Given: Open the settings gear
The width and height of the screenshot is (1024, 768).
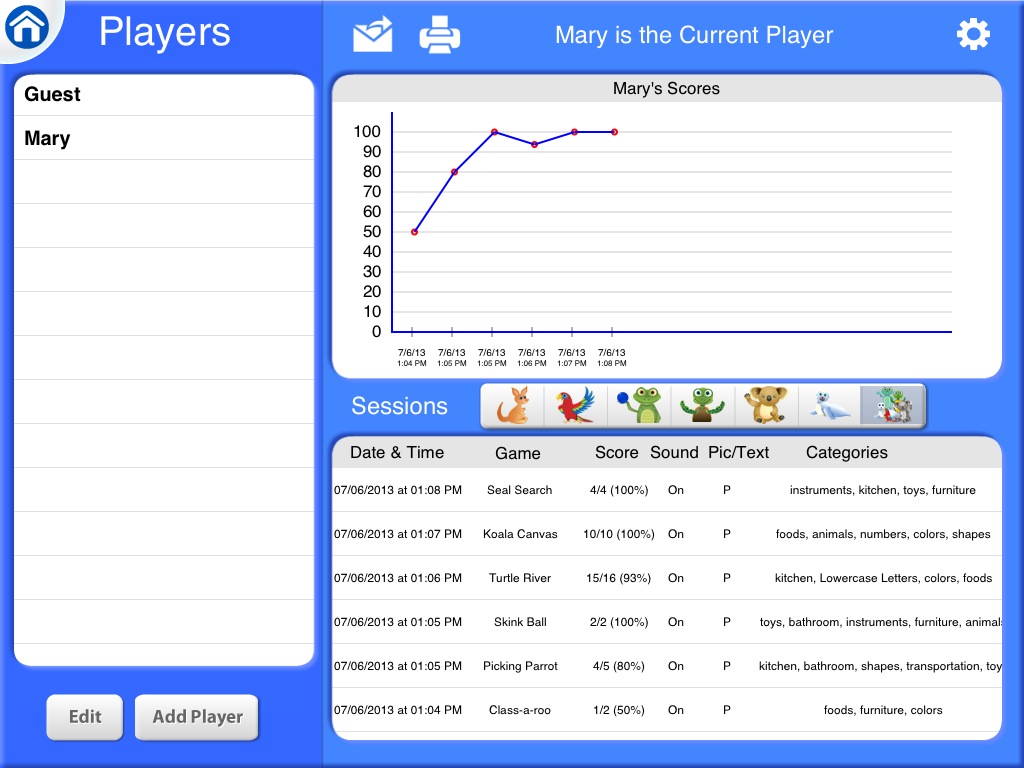Looking at the screenshot, I should (972, 35).
